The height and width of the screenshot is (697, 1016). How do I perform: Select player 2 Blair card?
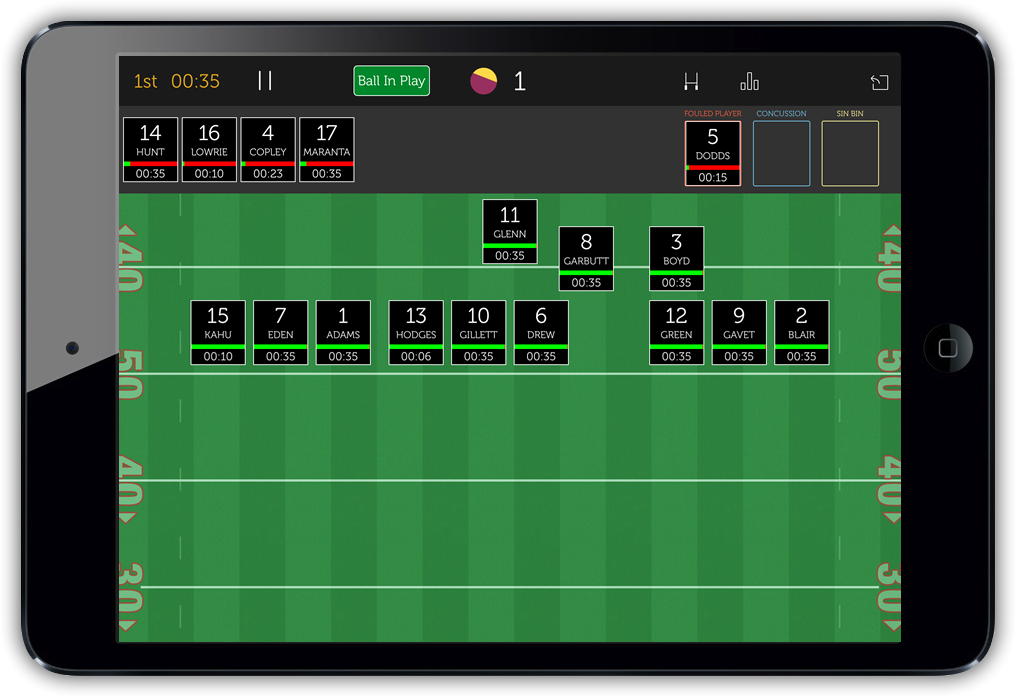pyautogui.click(x=801, y=333)
